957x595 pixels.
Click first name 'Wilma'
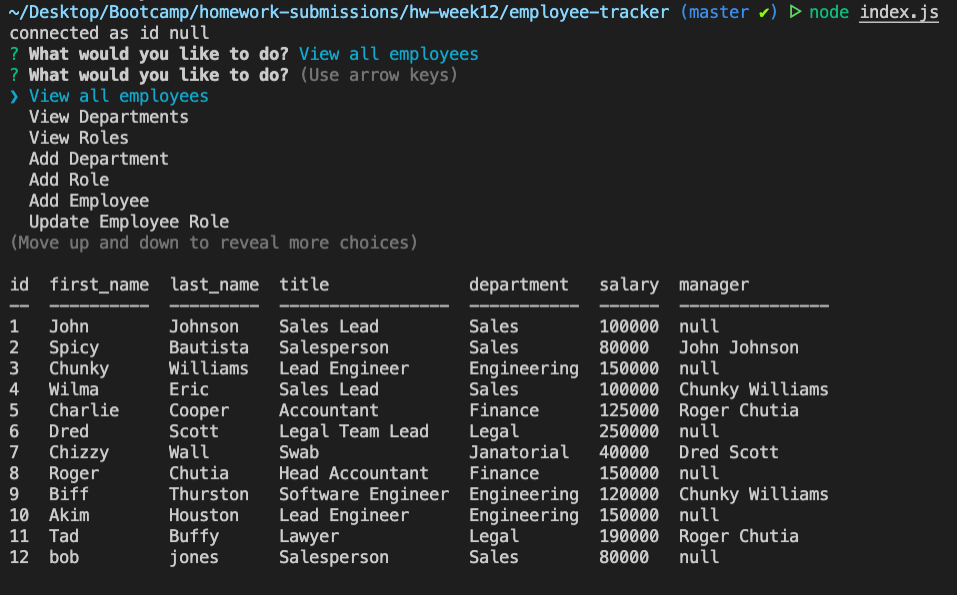(x=74, y=389)
